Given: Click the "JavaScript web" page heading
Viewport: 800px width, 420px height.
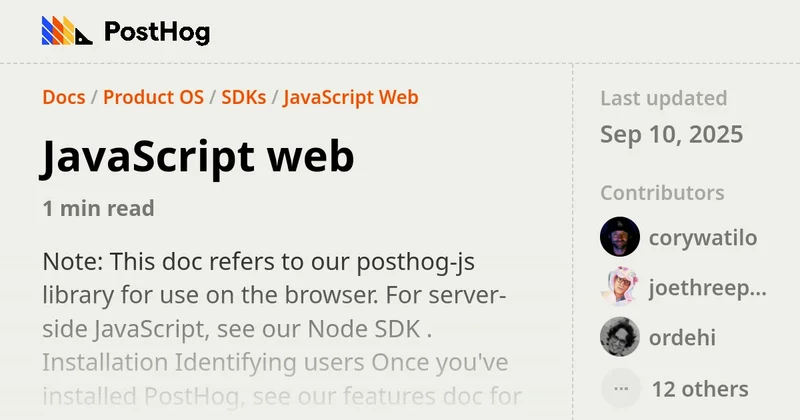Looking at the screenshot, I should pos(197,157).
